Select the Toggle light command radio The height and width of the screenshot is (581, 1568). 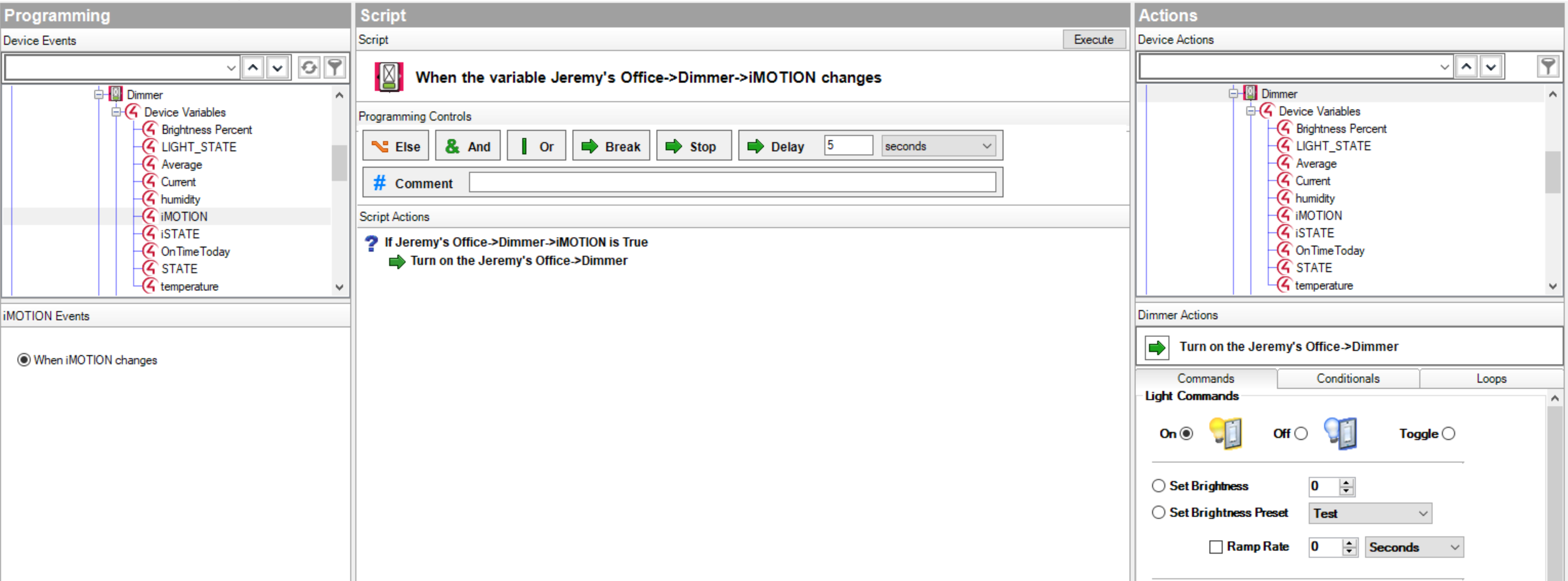(x=1449, y=434)
